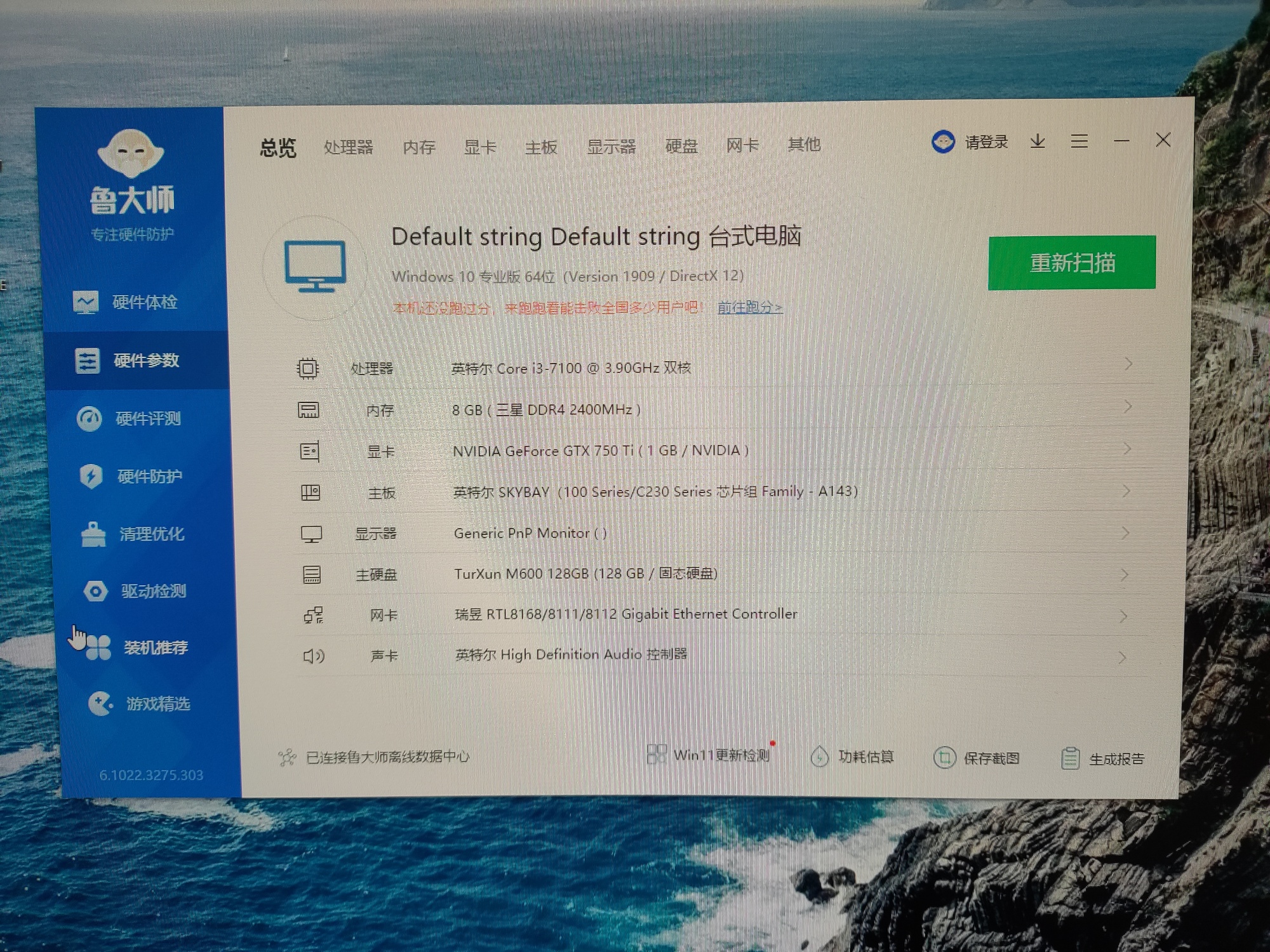The image size is (1270, 952).
Task: Click the green 重新扫描 button
Action: [1072, 263]
